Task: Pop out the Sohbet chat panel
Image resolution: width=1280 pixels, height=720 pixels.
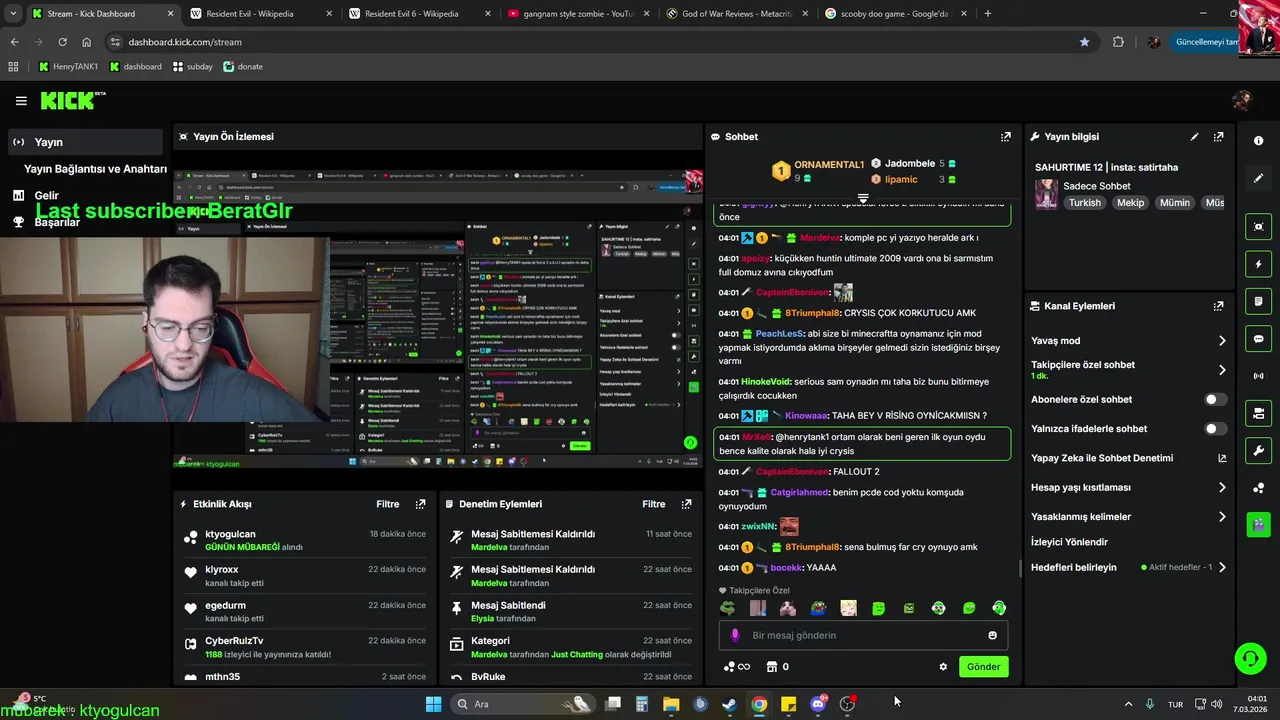Action: point(1005,137)
